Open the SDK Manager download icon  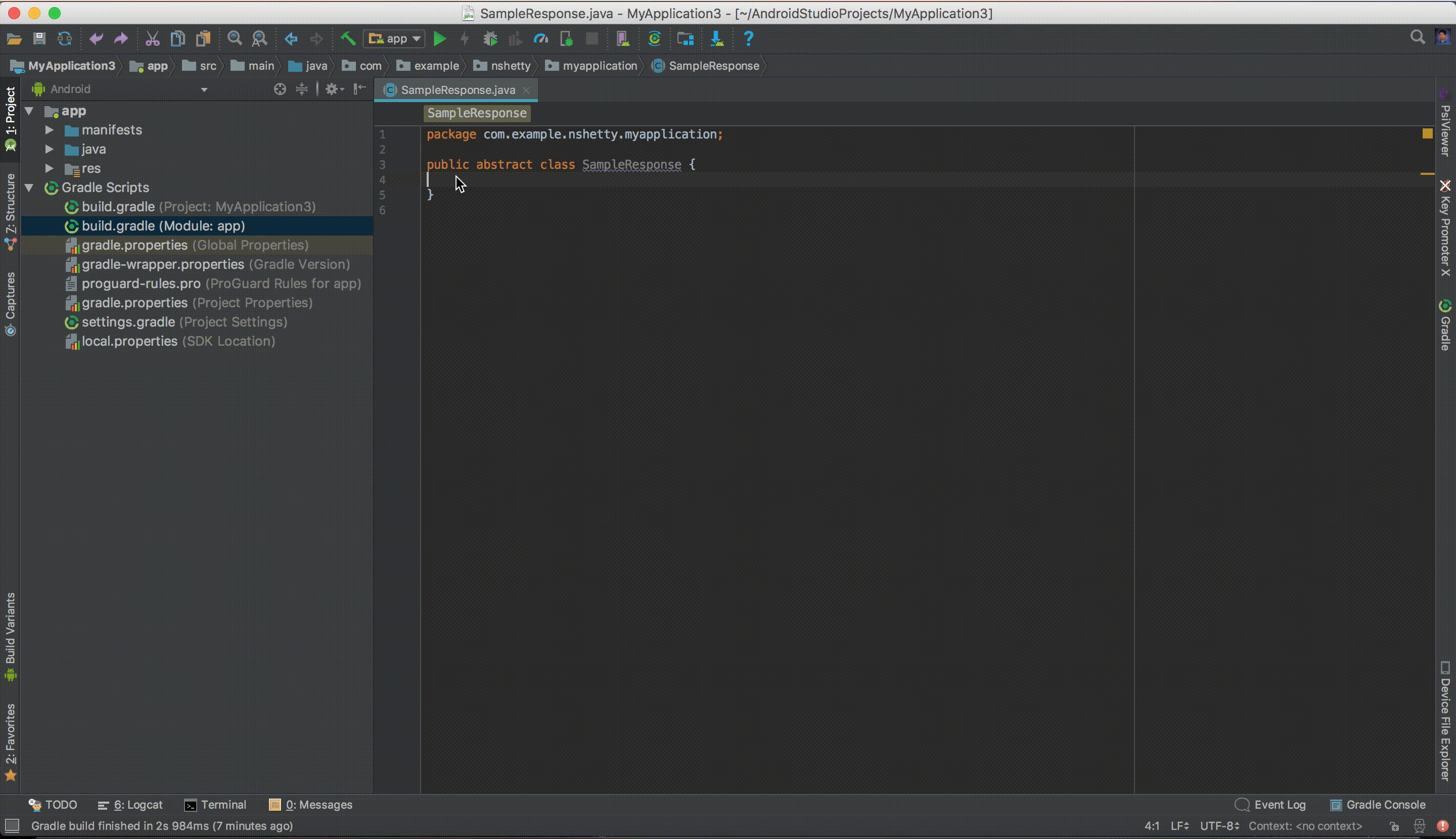tap(716, 38)
